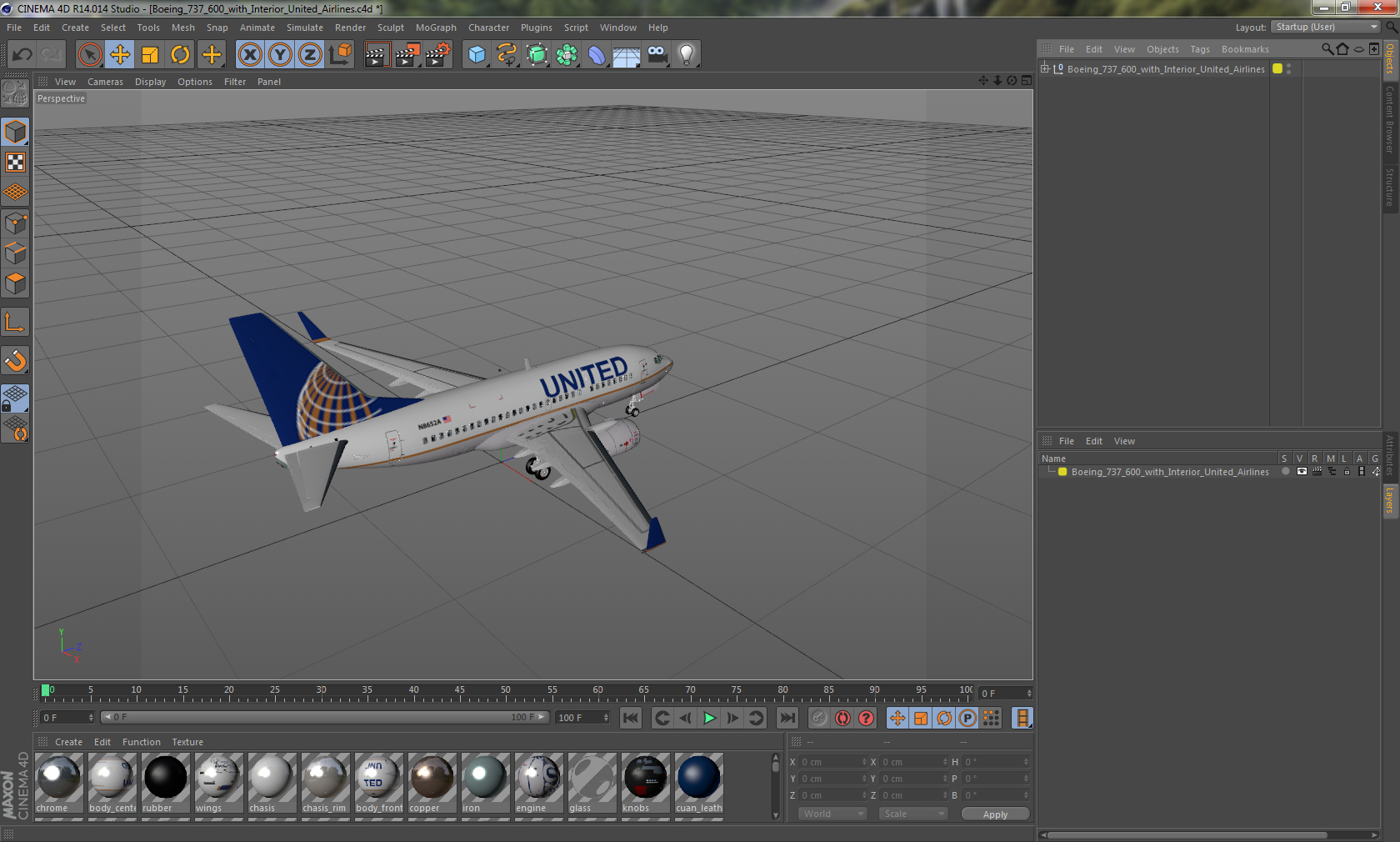
Task: Select the cuan_leath blue material
Action: pos(698,784)
